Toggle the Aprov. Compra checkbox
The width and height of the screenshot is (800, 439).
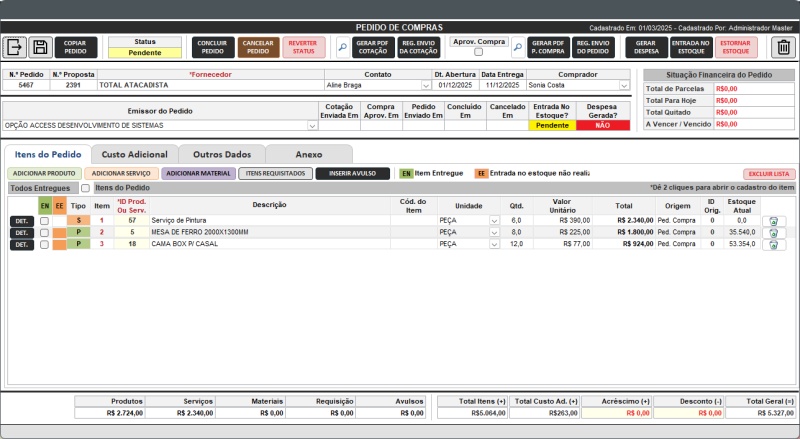(x=478, y=52)
